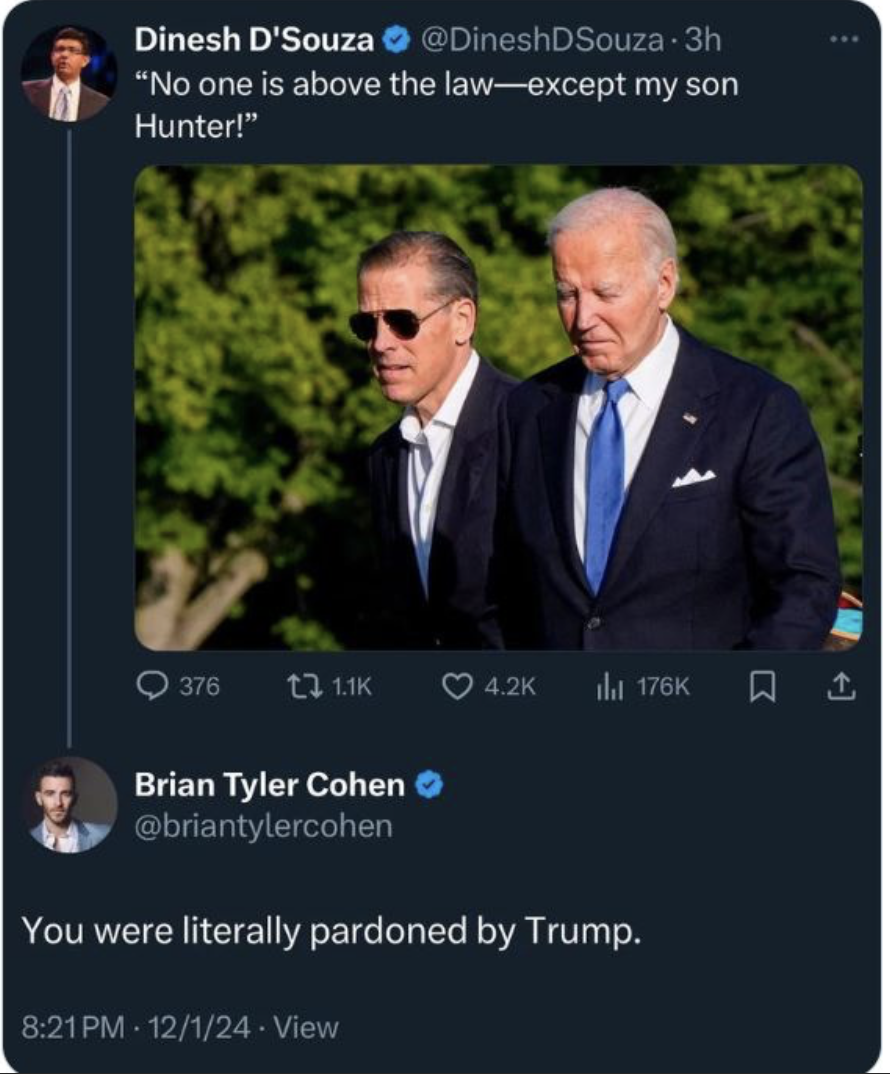Open the three-dot more options menu
Viewport: 890px width, 1074px height.
(x=843, y=40)
